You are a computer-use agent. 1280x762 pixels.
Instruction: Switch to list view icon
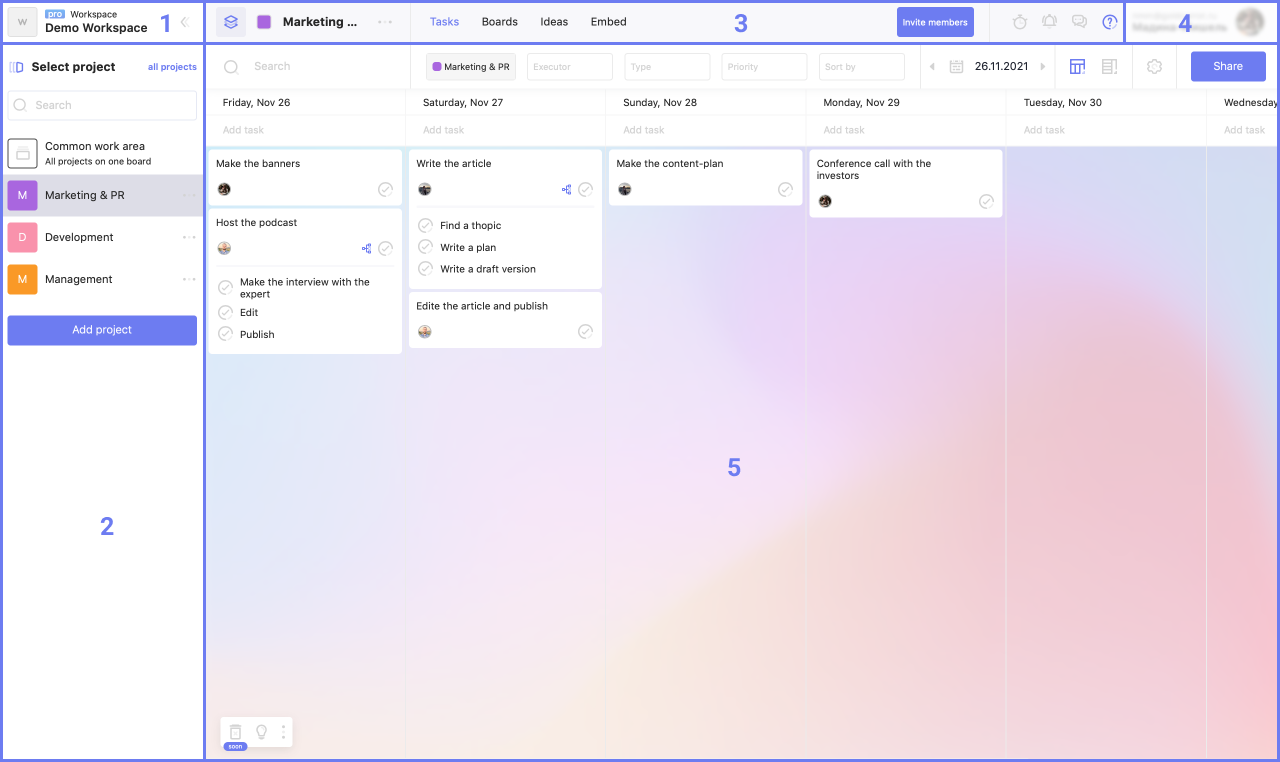click(1109, 67)
